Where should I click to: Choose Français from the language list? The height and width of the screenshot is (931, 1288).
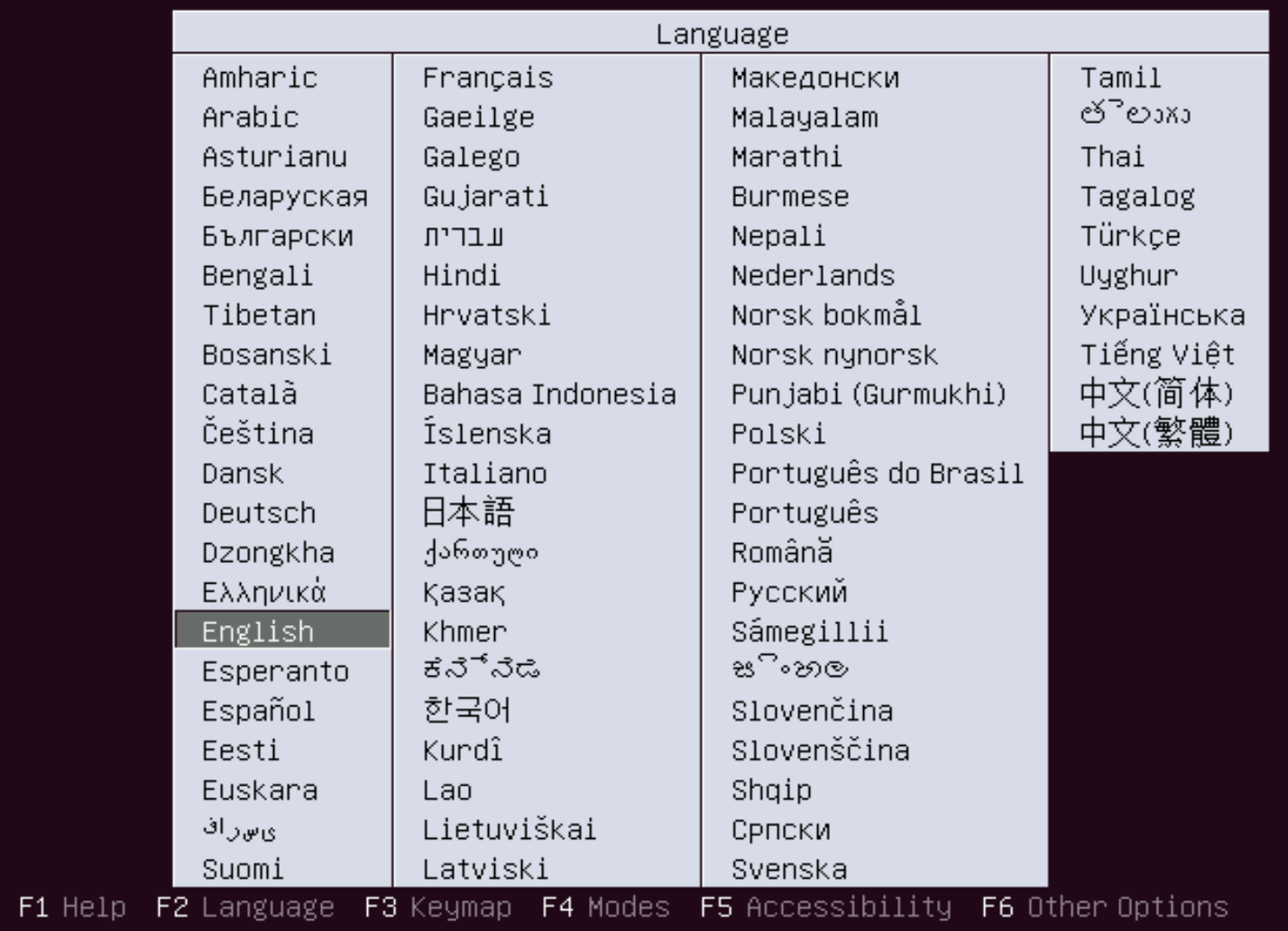coord(487,78)
